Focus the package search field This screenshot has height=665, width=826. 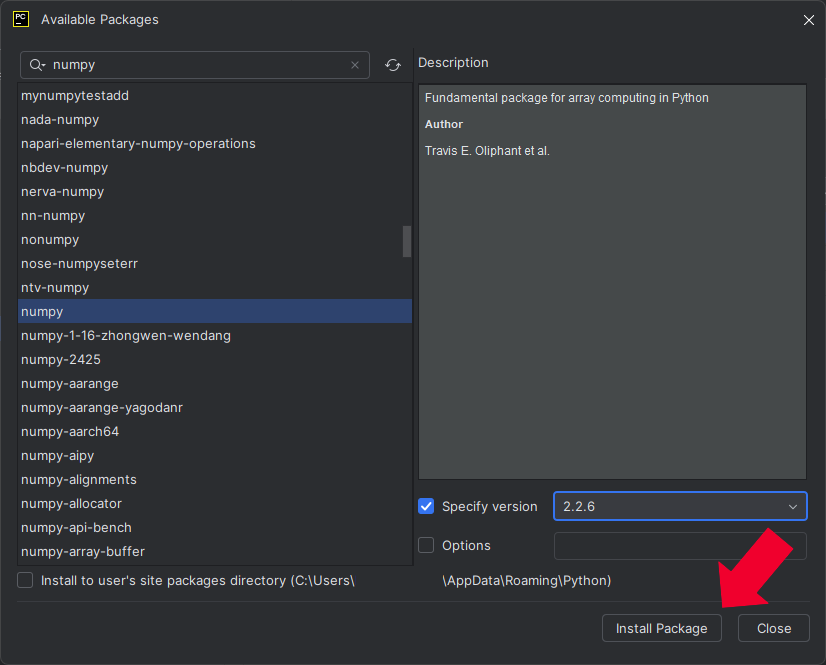[195, 65]
